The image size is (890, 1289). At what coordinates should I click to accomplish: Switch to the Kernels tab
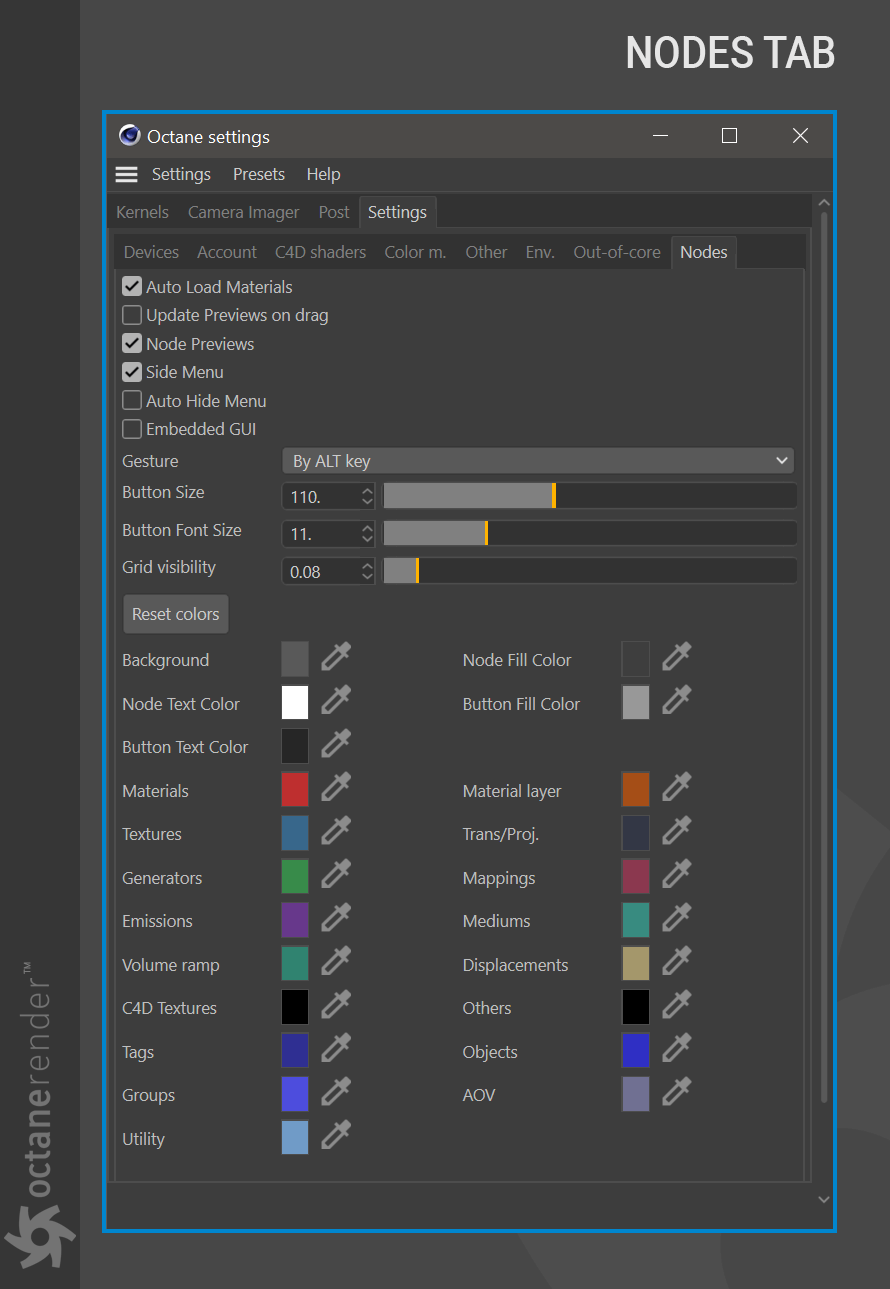click(142, 212)
